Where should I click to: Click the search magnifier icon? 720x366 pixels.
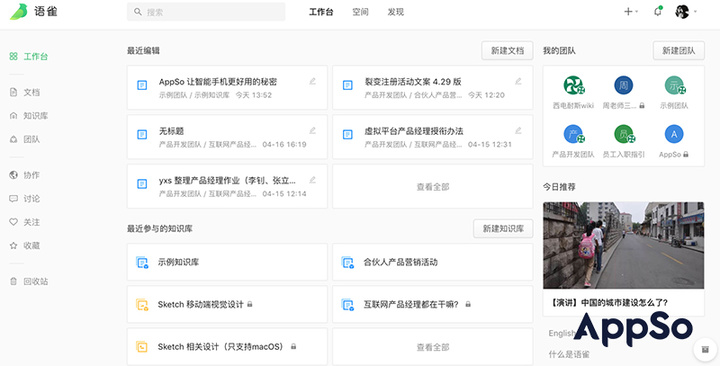(x=138, y=12)
